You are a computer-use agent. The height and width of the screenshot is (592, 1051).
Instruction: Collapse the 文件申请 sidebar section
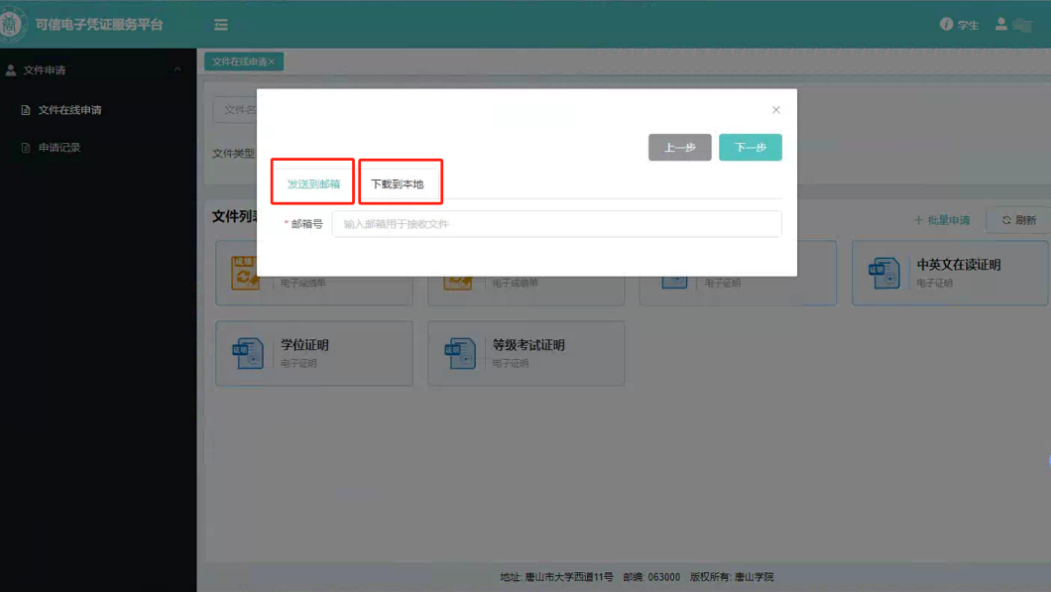[177, 70]
